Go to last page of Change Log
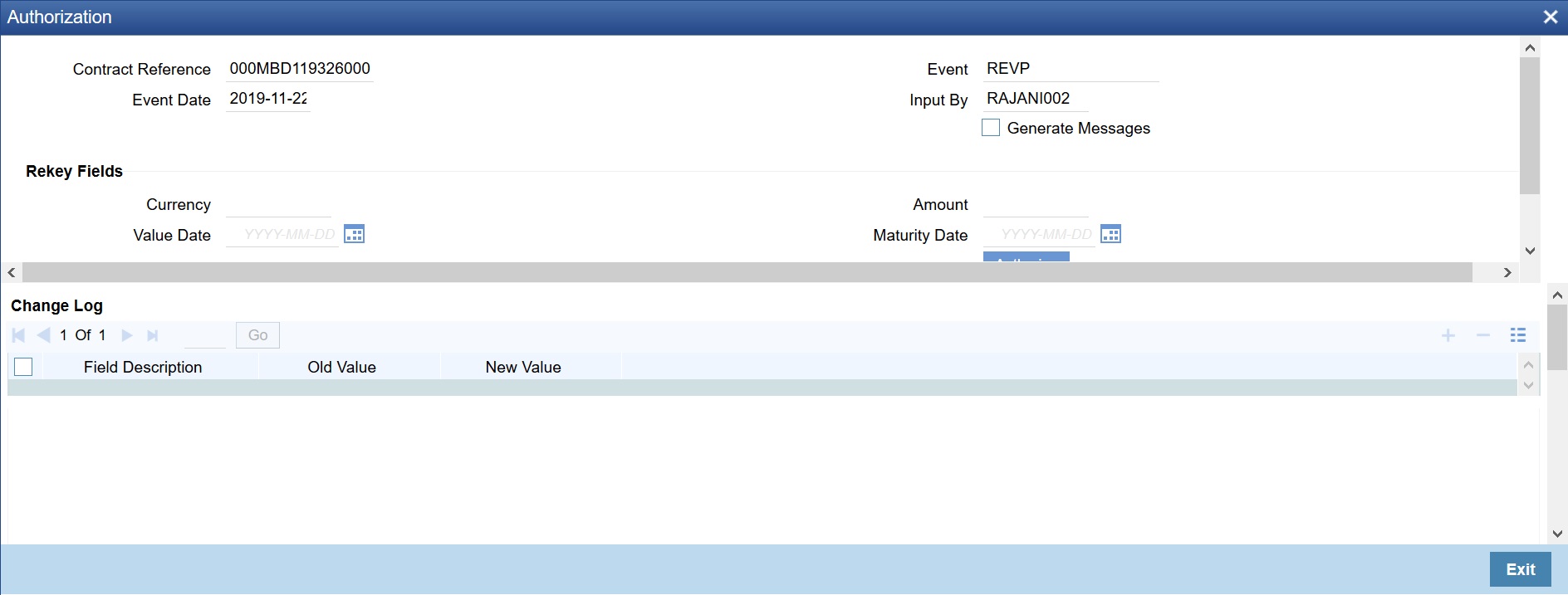 point(153,335)
